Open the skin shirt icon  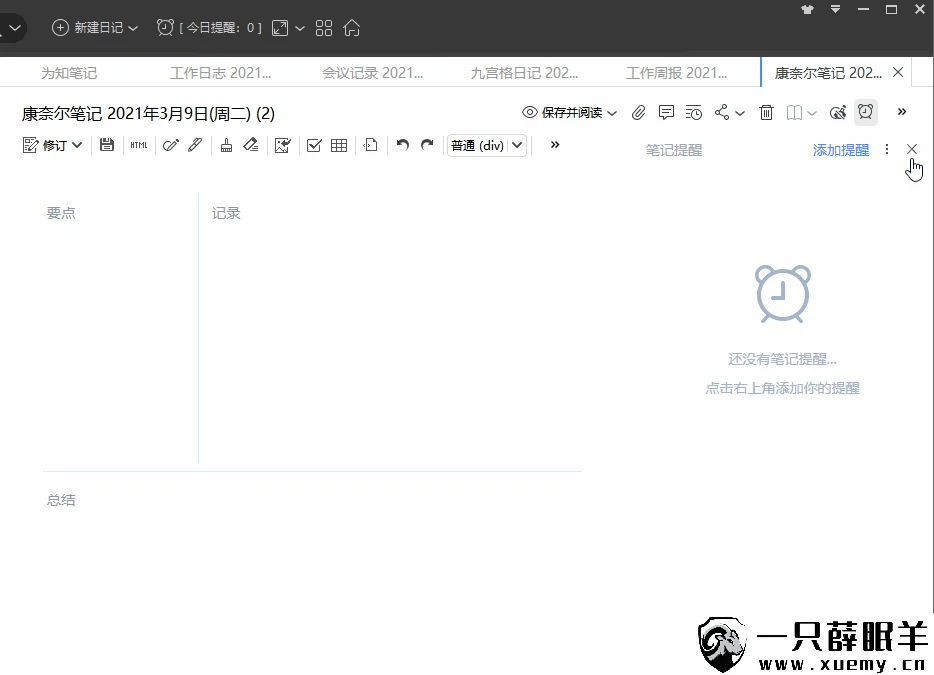click(x=807, y=9)
